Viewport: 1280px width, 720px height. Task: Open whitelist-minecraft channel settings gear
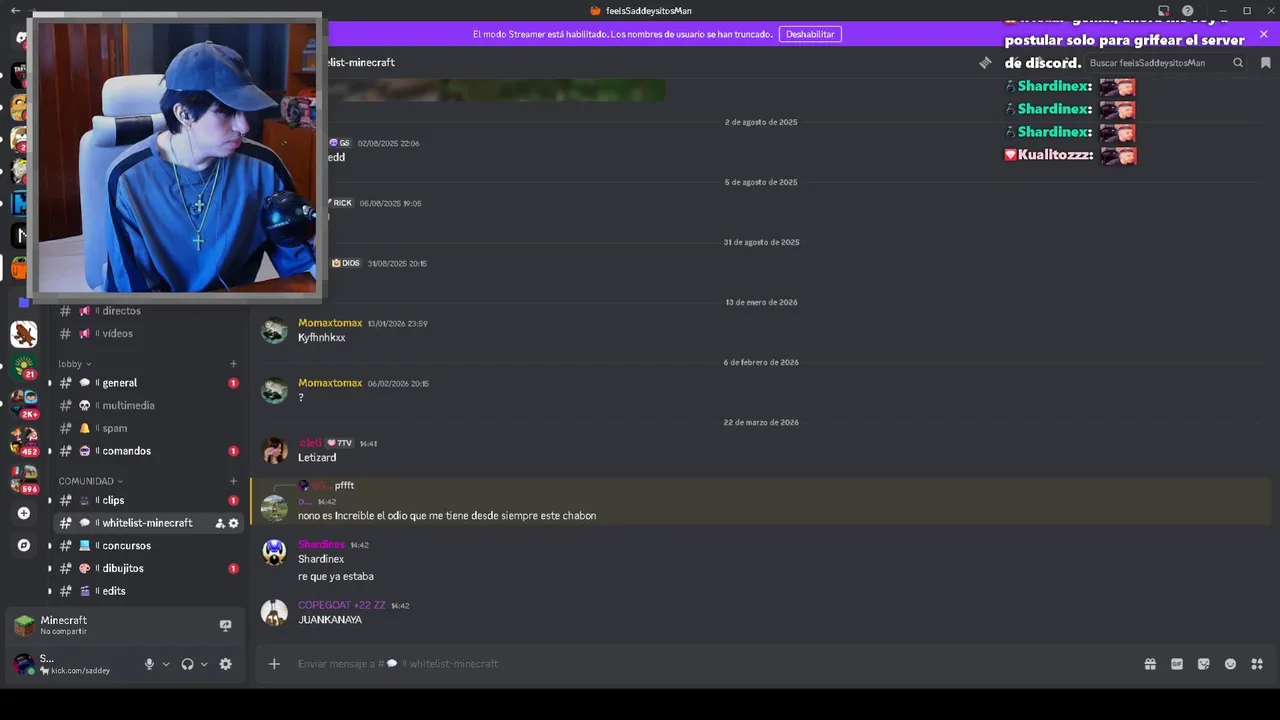(234, 523)
